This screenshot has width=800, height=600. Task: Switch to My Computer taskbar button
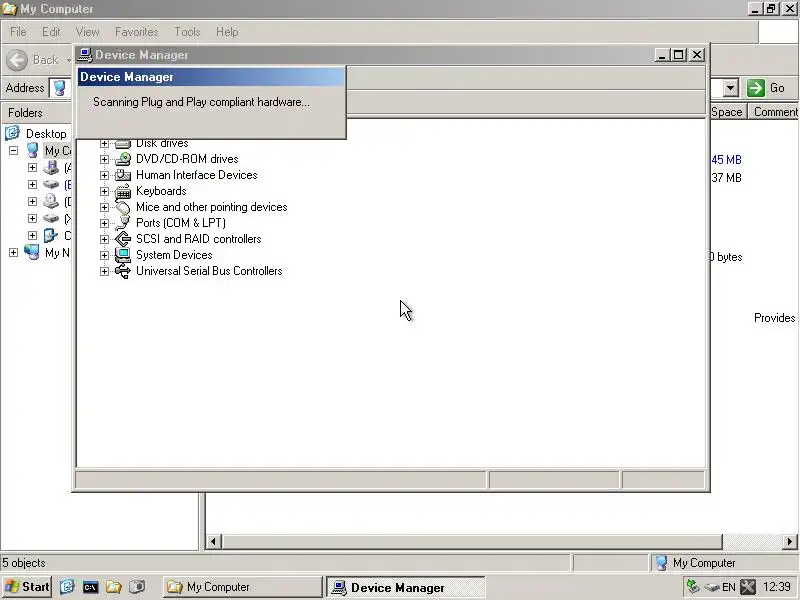(x=243, y=587)
